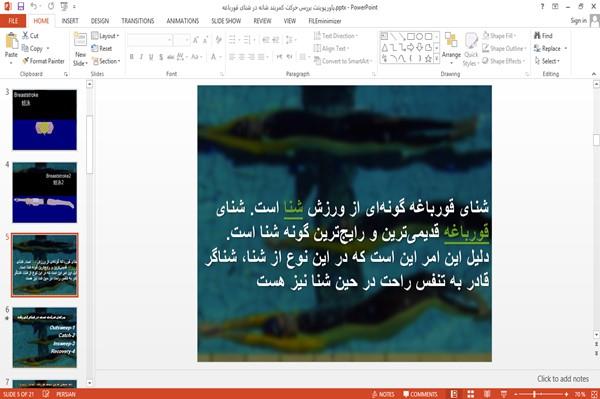Screen dimensions: 600x399
Task: Click the Save icon in quick access toolbar
Action: point(21,7)
